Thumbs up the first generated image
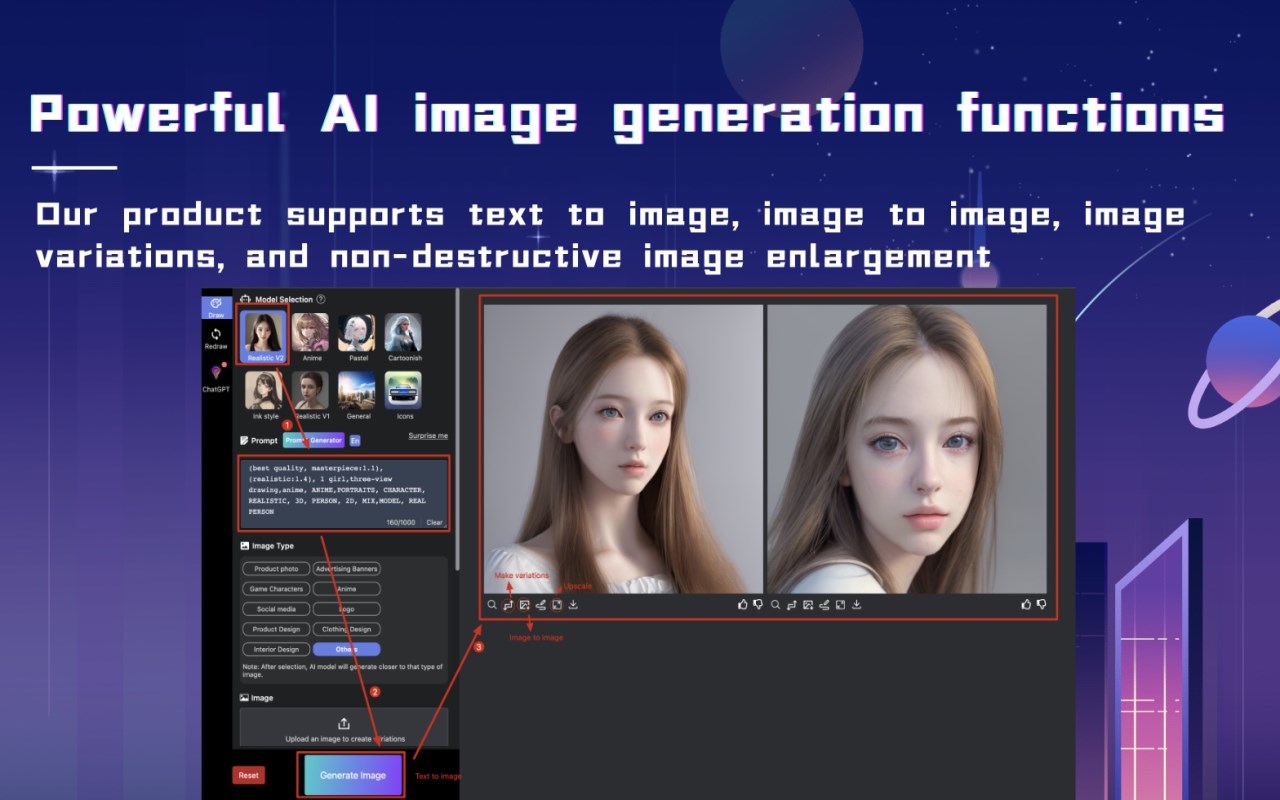This screenshot has height=800, width=1280. point(742,605)
